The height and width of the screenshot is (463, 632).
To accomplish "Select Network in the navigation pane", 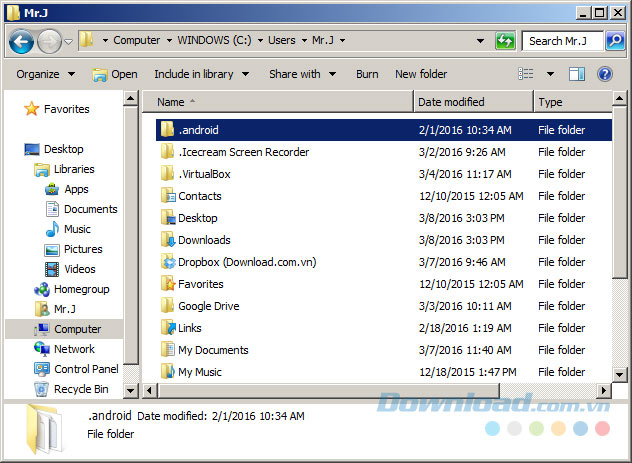I will [x=74, y=349].
